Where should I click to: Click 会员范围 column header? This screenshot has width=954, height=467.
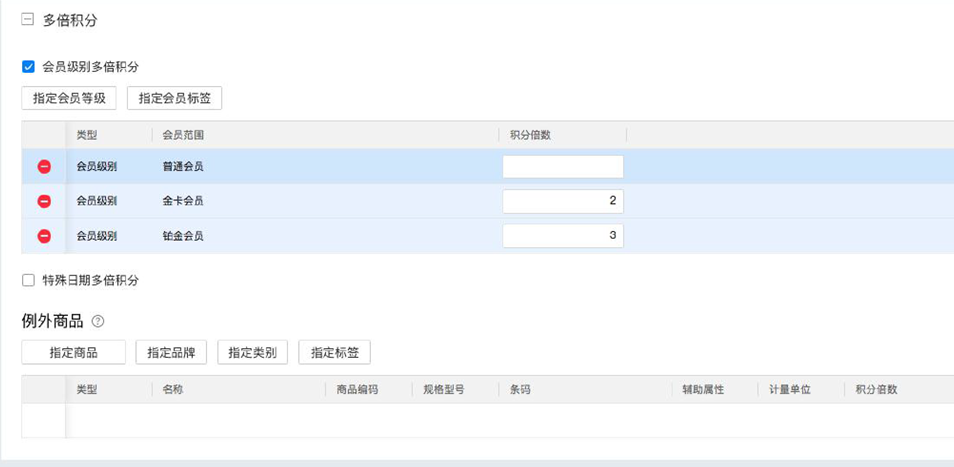[x=183, y=135]
